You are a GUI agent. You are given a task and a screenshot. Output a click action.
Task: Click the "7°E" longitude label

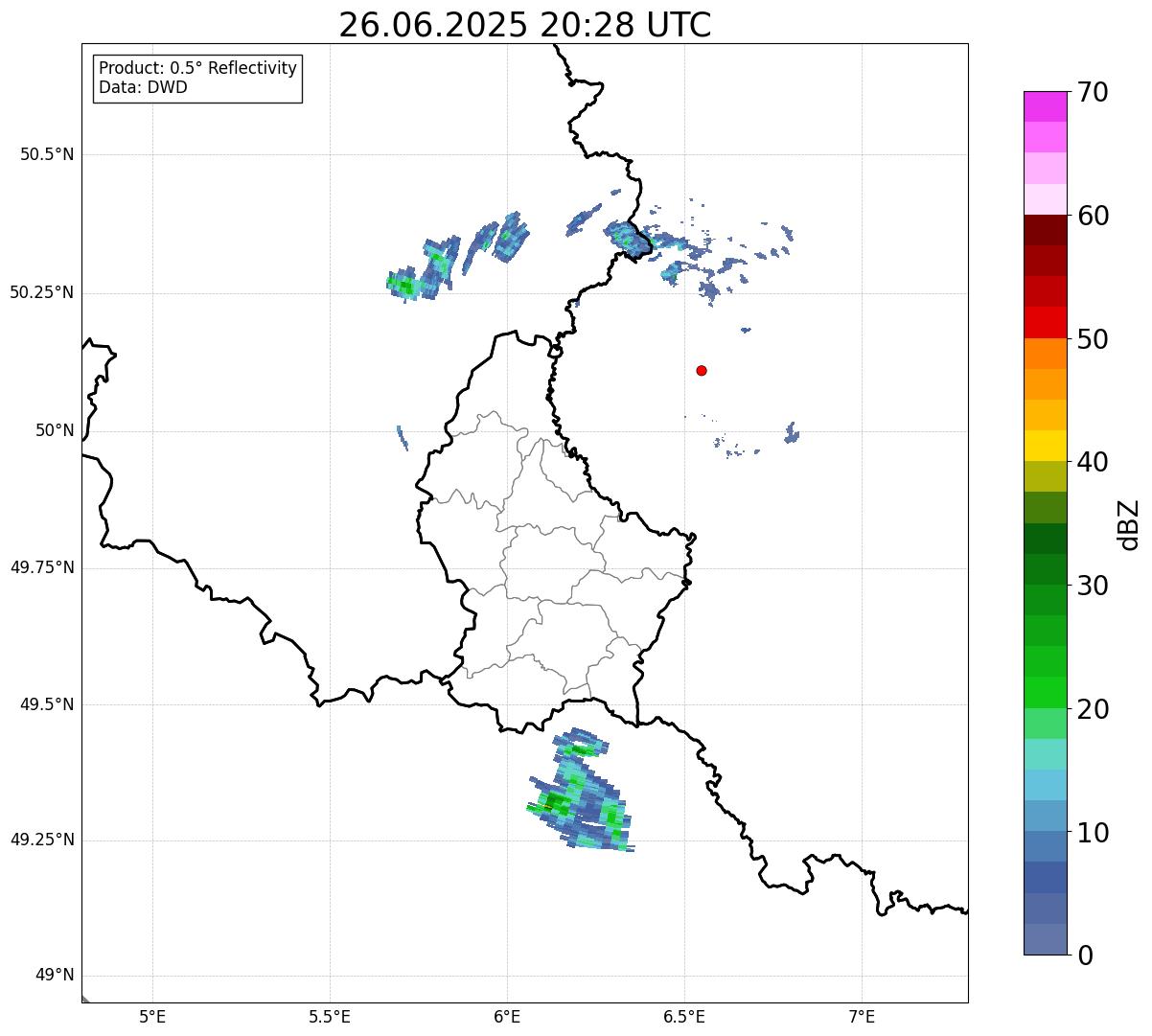[x=862, y=1017]
